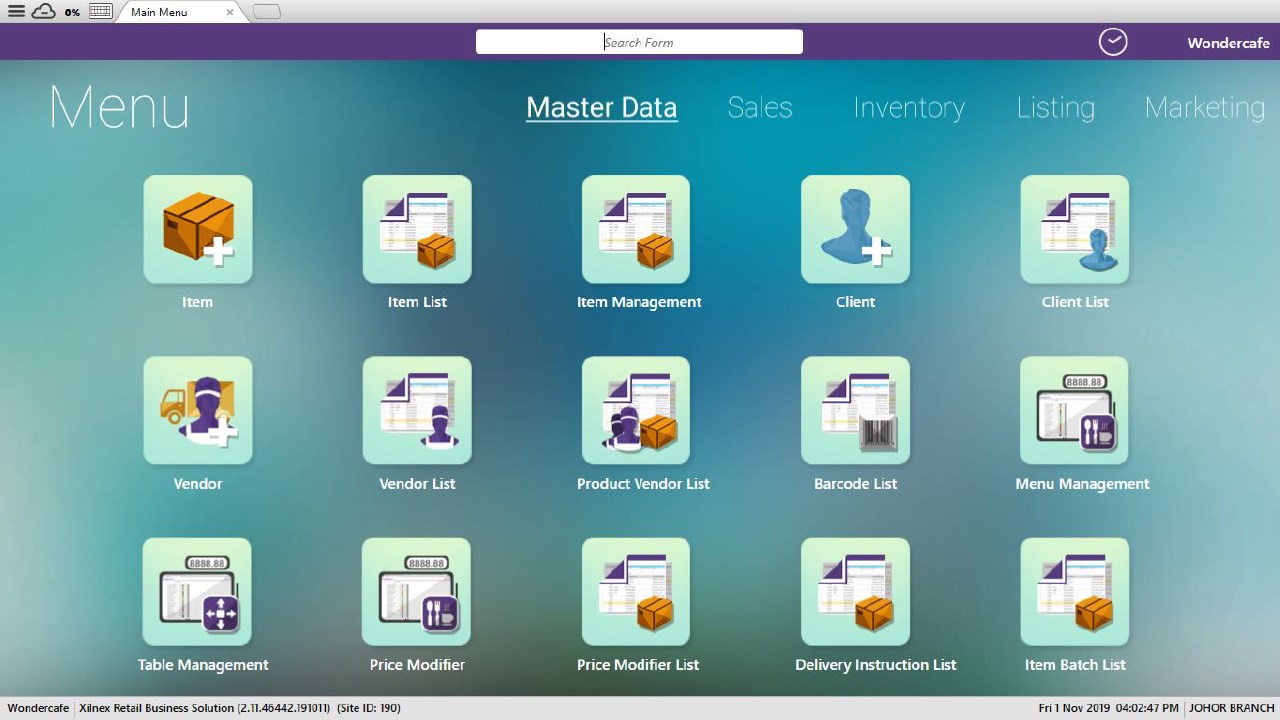This screenshot has width=1280, height=720.
Task: Open the Item Batch List icon
Action: (x=1074, y=592)
